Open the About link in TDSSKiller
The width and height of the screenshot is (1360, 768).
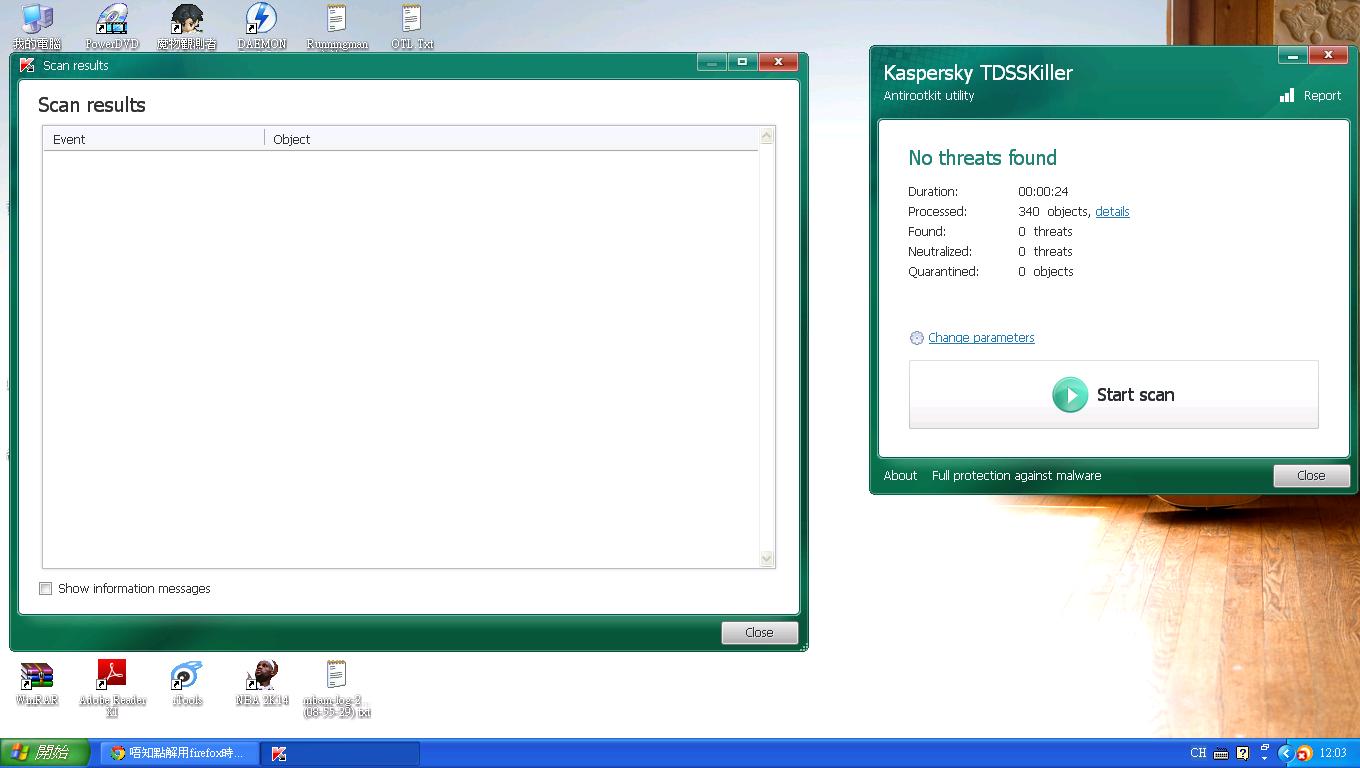[x=900, y=476]
